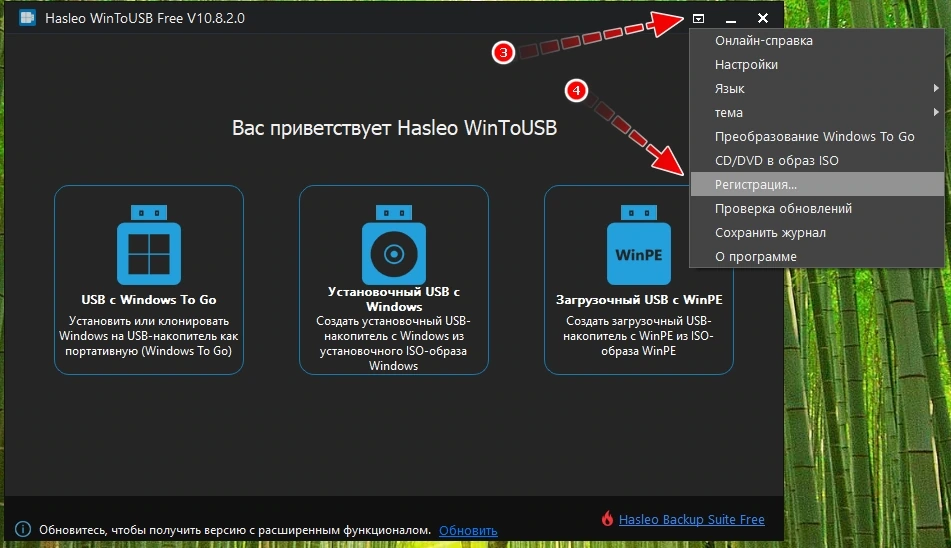Viewport: 951px width, 548px height.
Task: Click Загрузочный USB с WinPE title
Action: click(x=639, y=299)
